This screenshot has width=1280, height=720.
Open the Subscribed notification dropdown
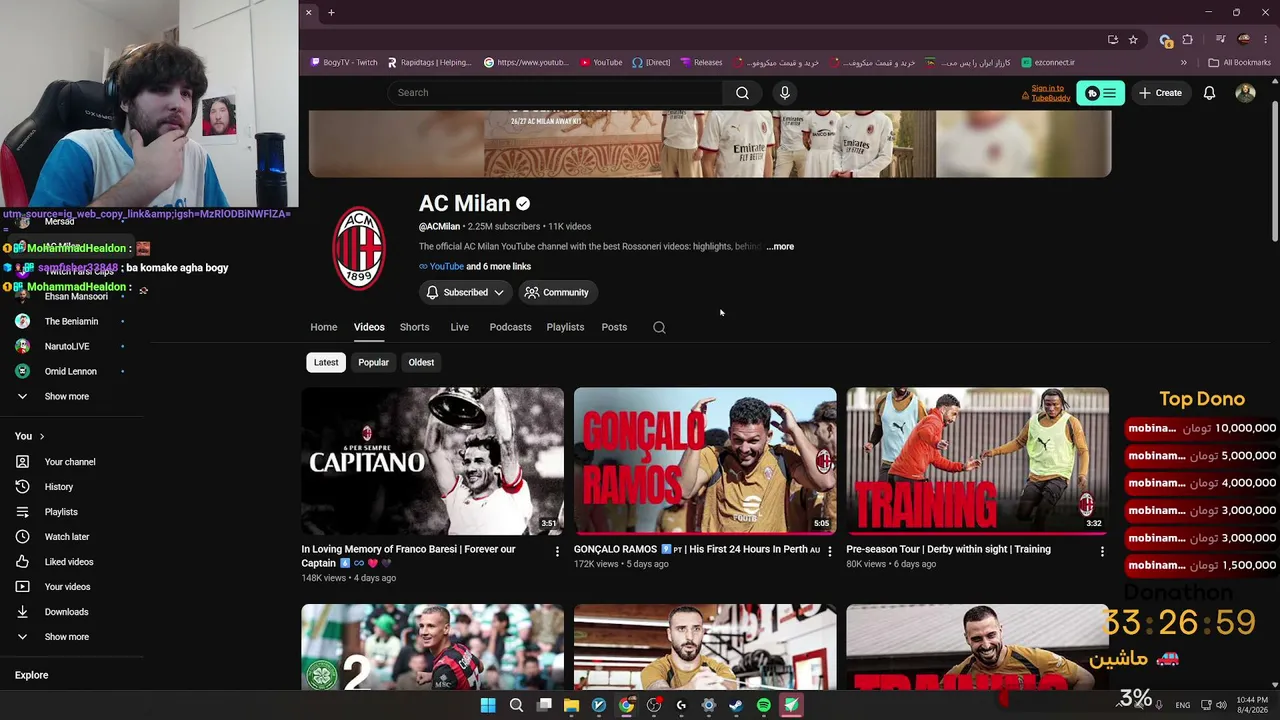click(465, 292)
